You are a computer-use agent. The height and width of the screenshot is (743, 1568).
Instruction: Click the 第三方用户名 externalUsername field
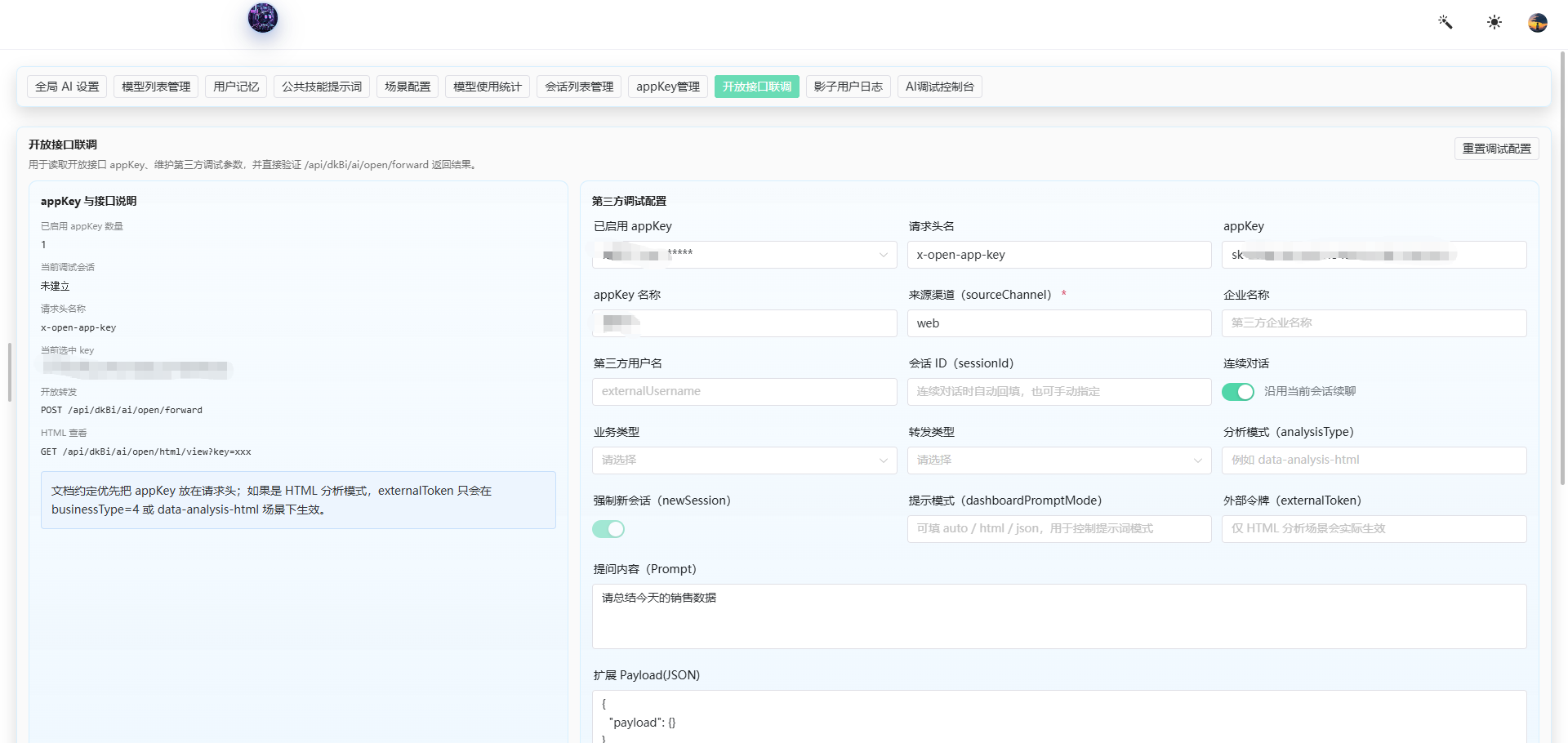(744, 392)
